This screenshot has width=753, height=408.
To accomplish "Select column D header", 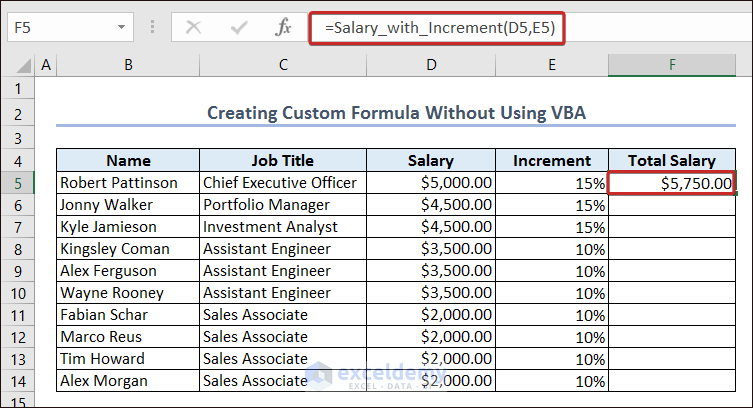I will pos(431,66).
